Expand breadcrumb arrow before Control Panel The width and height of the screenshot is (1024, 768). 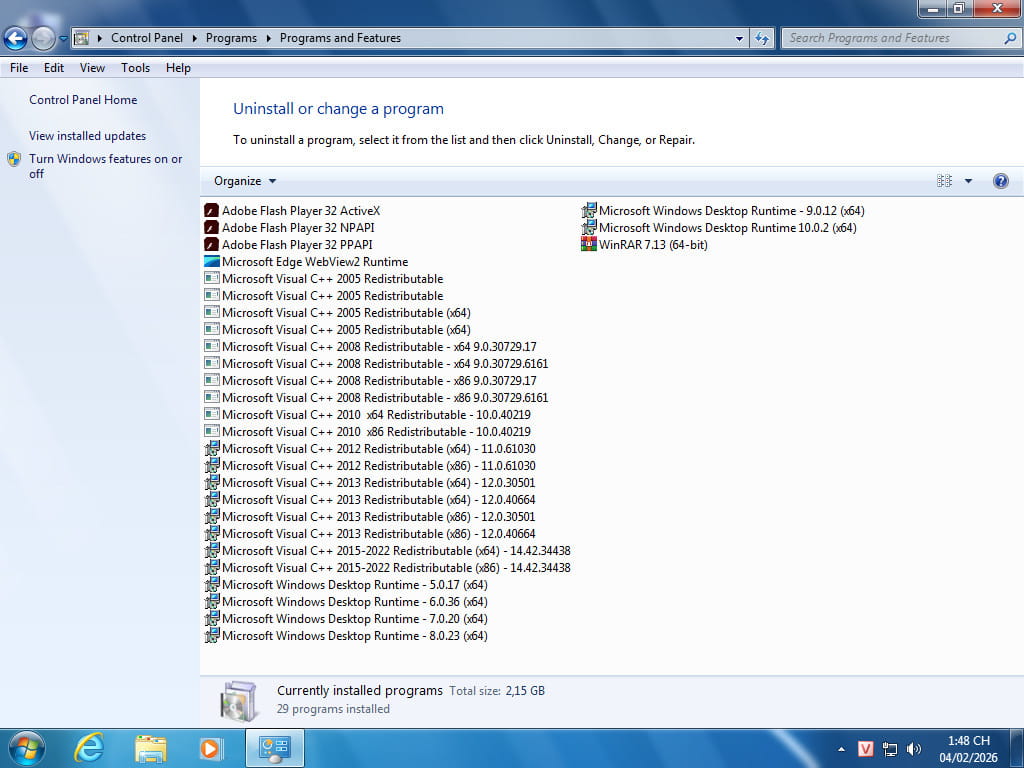100,38
